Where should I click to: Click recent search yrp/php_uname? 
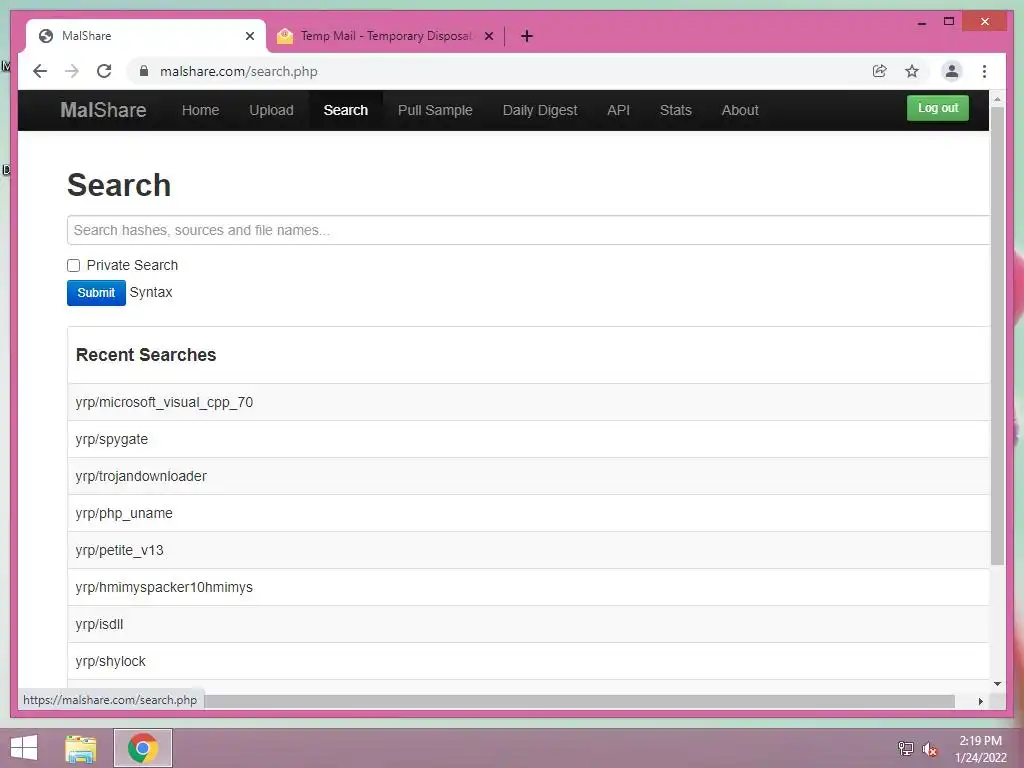click(124, 513)
